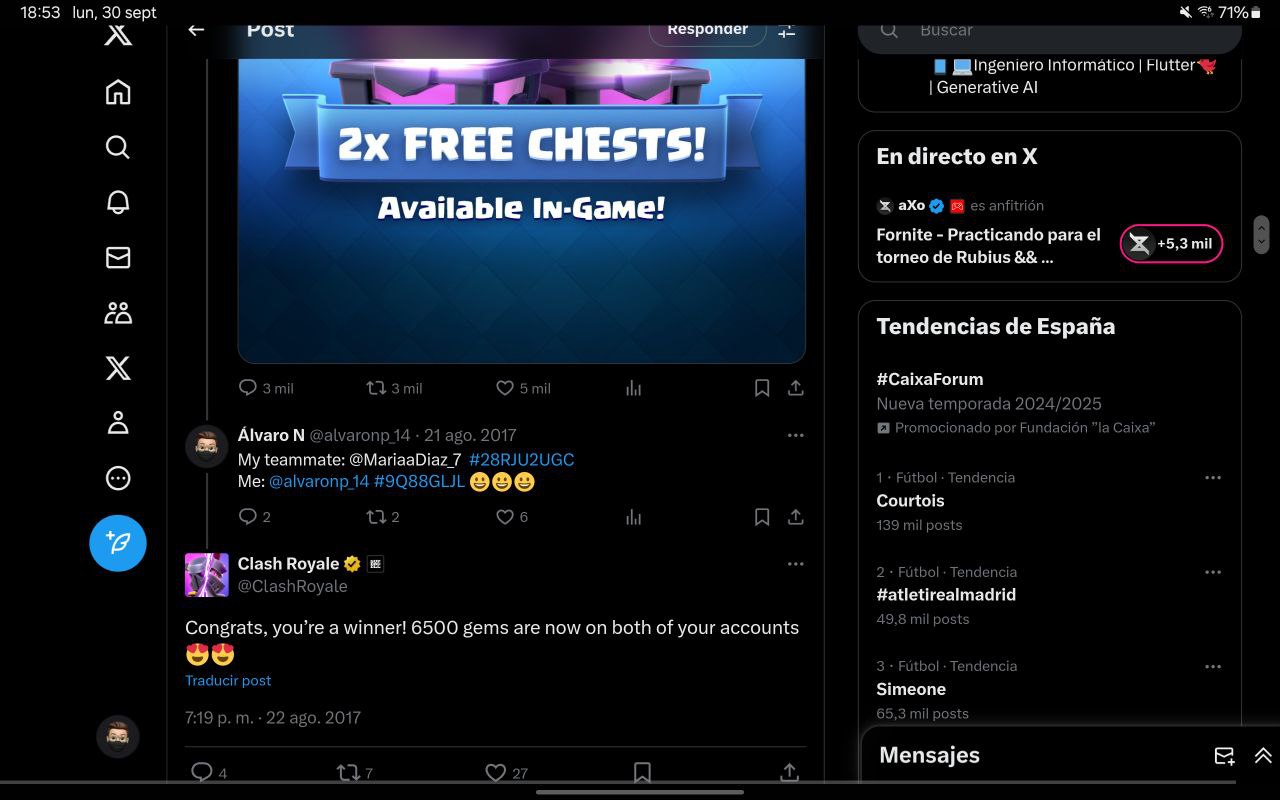Viewport: 1280px width, 800px height.
Task: Compose new post with blue feather button
Action: pos(118,543)
